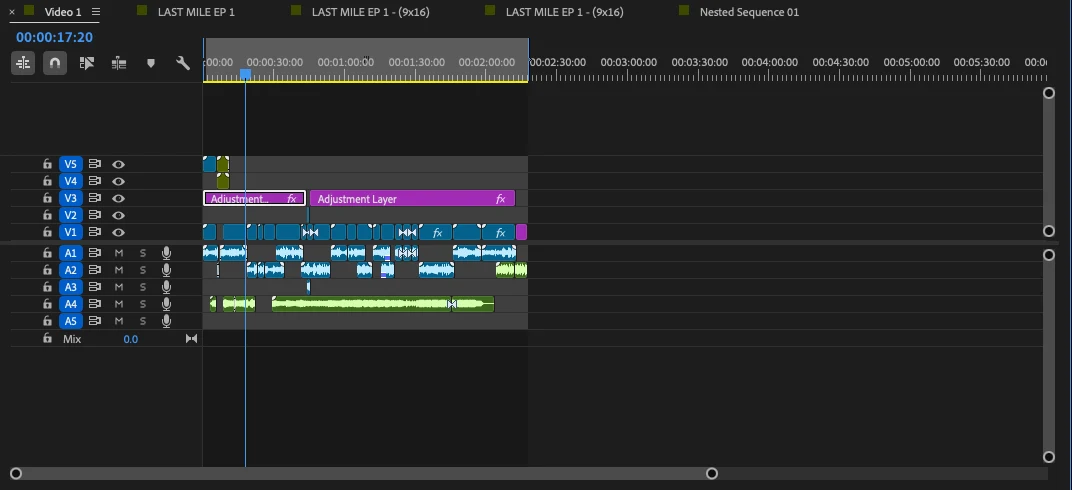Select the long green audio clip on A4
The height and width of the screenshot is (490, 1072).
[x=361, y=303]
